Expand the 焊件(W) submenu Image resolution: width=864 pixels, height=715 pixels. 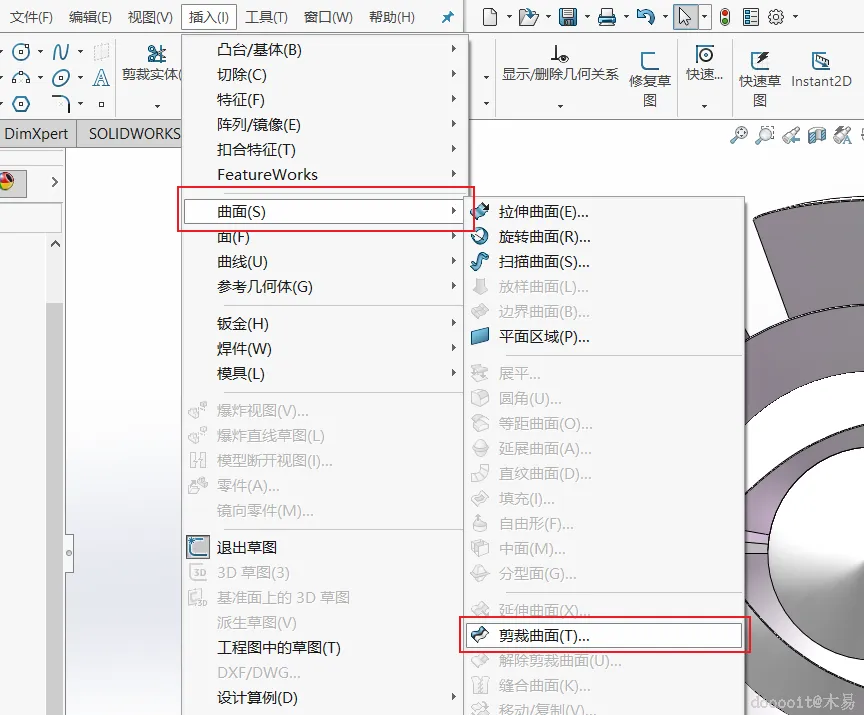323,349
